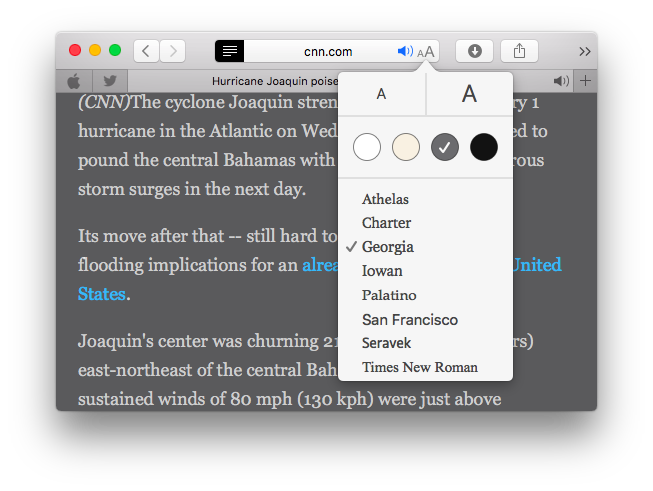
Task: Open the Apple pinned tab
Action: point(74,81)
